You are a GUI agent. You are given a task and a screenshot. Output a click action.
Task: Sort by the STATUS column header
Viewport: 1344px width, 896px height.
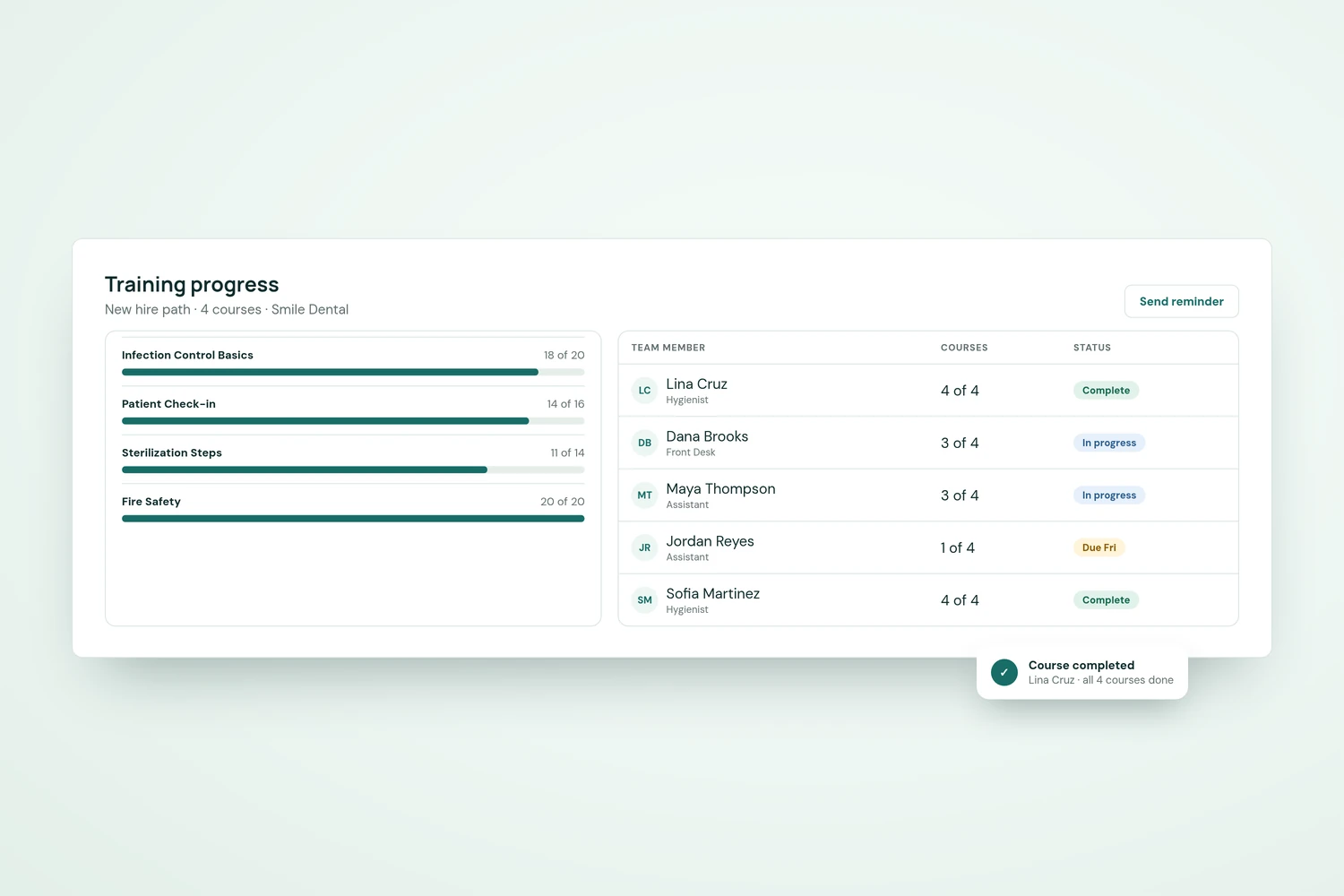pyautogui.click(x=1091, y=348)
